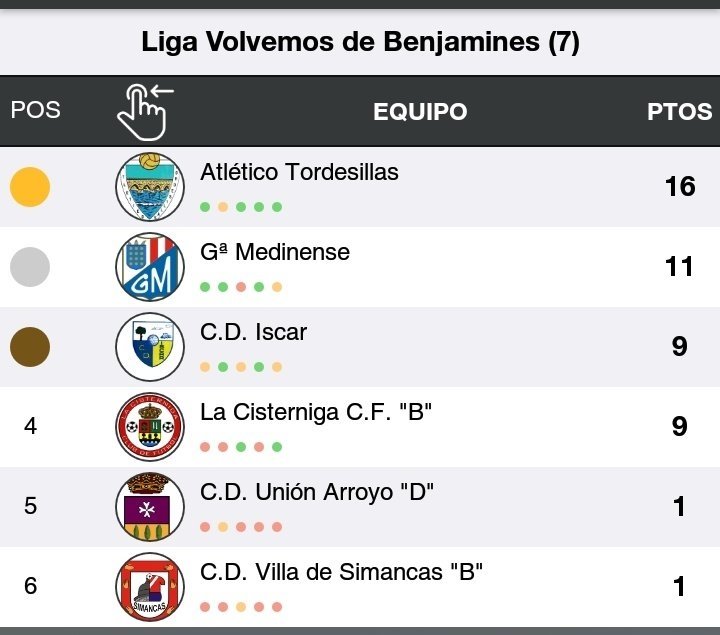The image size is (720, 635).
Task: Open the Gª Medinense team link
Action: pyautogui.click(x=275, y=252)
